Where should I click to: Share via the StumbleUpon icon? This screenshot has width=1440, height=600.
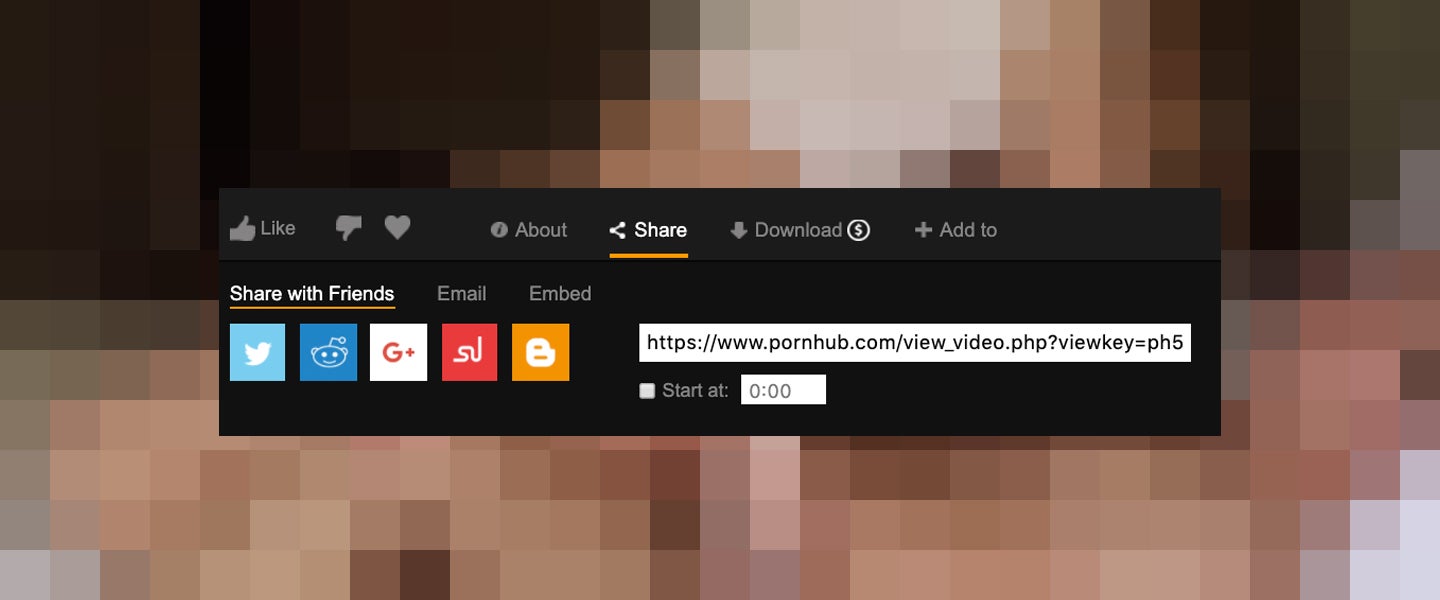point(470,352)
